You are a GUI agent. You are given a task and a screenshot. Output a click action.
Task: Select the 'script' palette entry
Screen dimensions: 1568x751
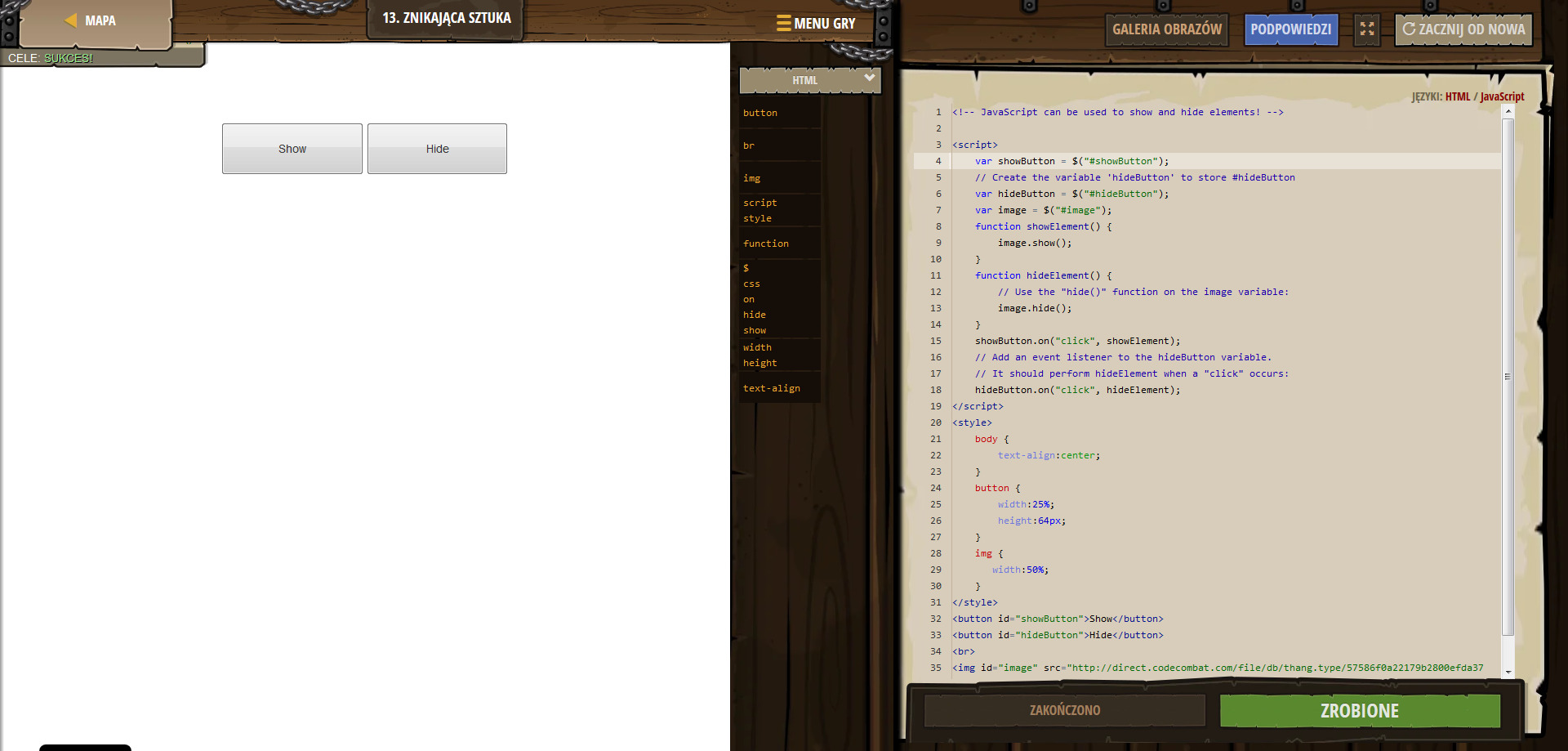pos(760,203)
